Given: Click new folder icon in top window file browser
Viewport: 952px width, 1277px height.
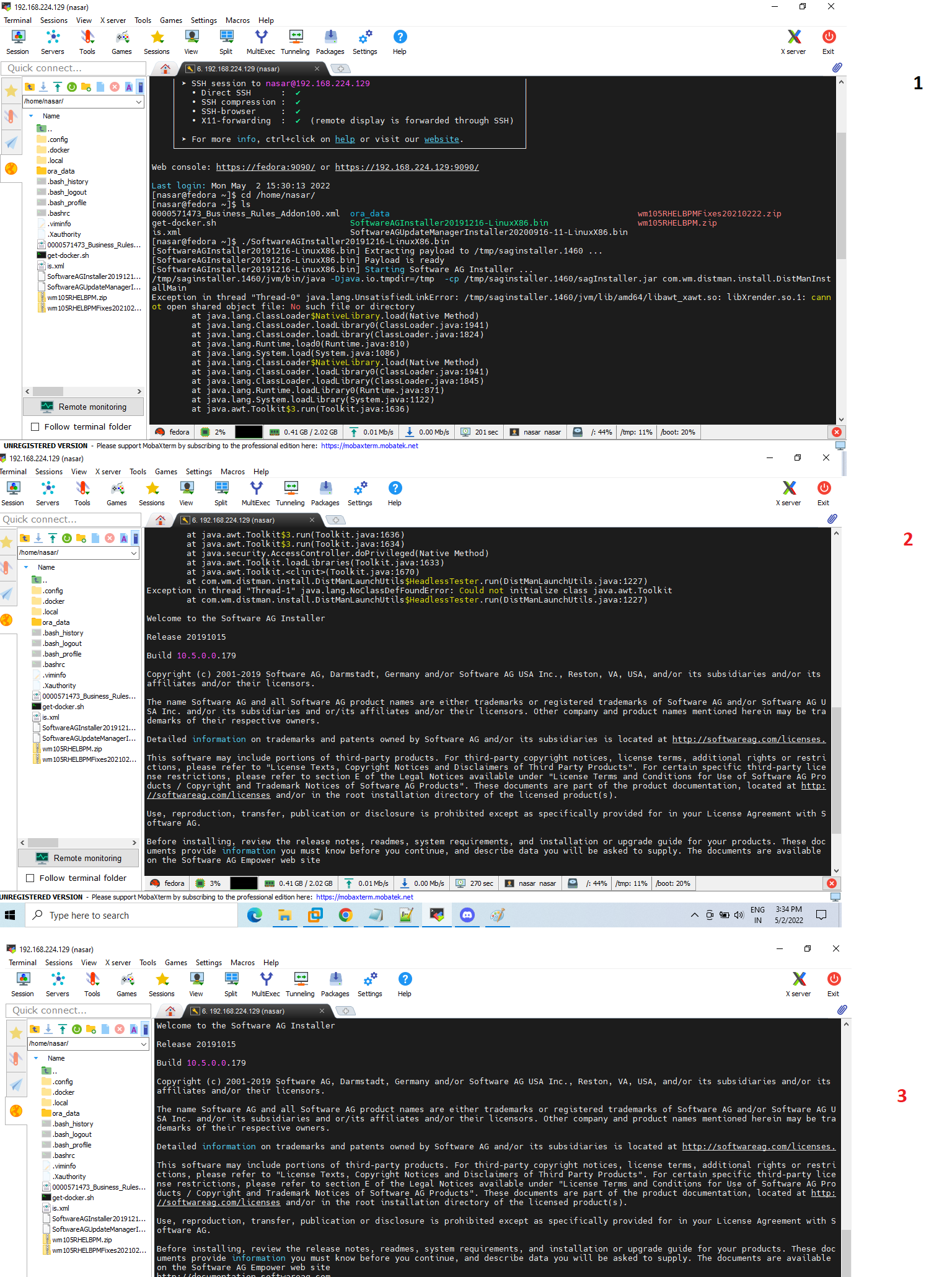Looking at the screenshot, I should tap(86, 87).
